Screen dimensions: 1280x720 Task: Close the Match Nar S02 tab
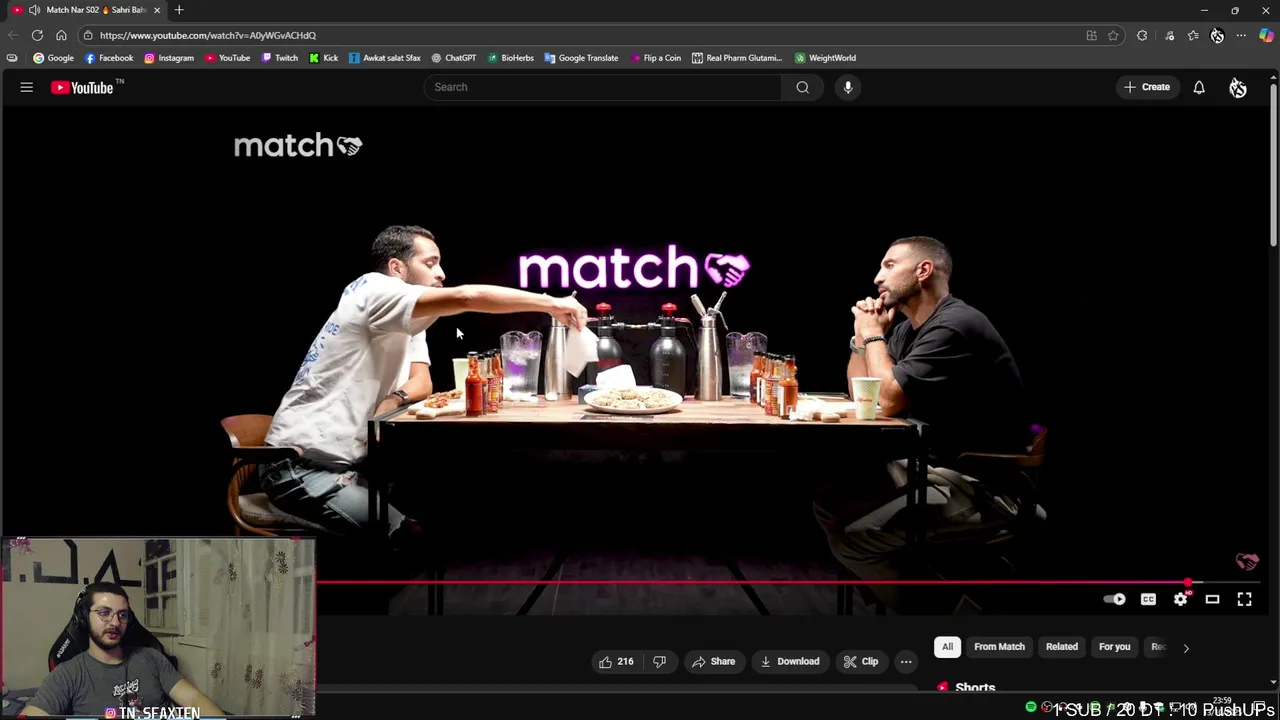pyautogui.click(x=157, y=10)
